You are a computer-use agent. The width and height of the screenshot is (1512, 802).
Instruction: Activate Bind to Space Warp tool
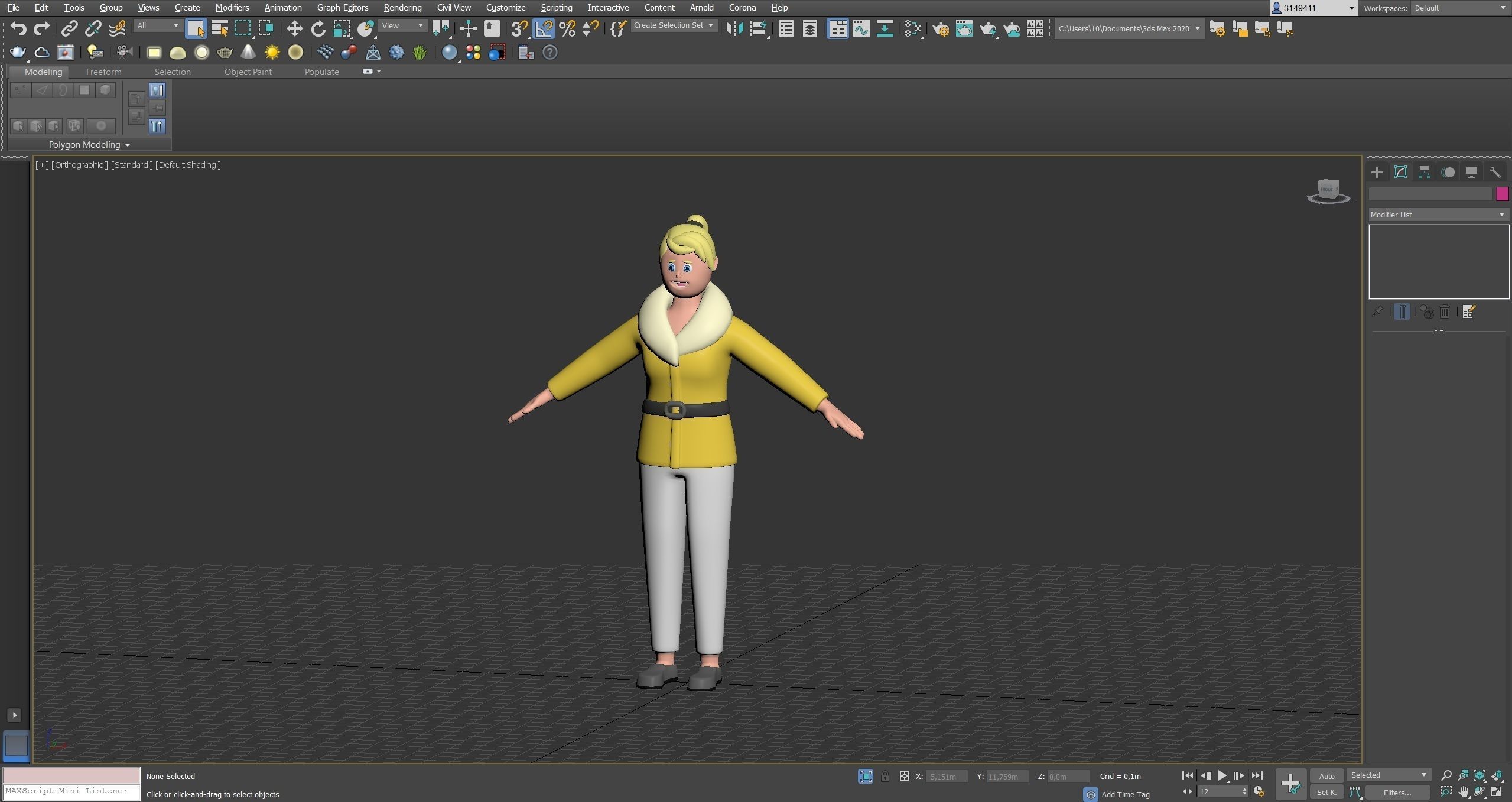coord(117,28)
